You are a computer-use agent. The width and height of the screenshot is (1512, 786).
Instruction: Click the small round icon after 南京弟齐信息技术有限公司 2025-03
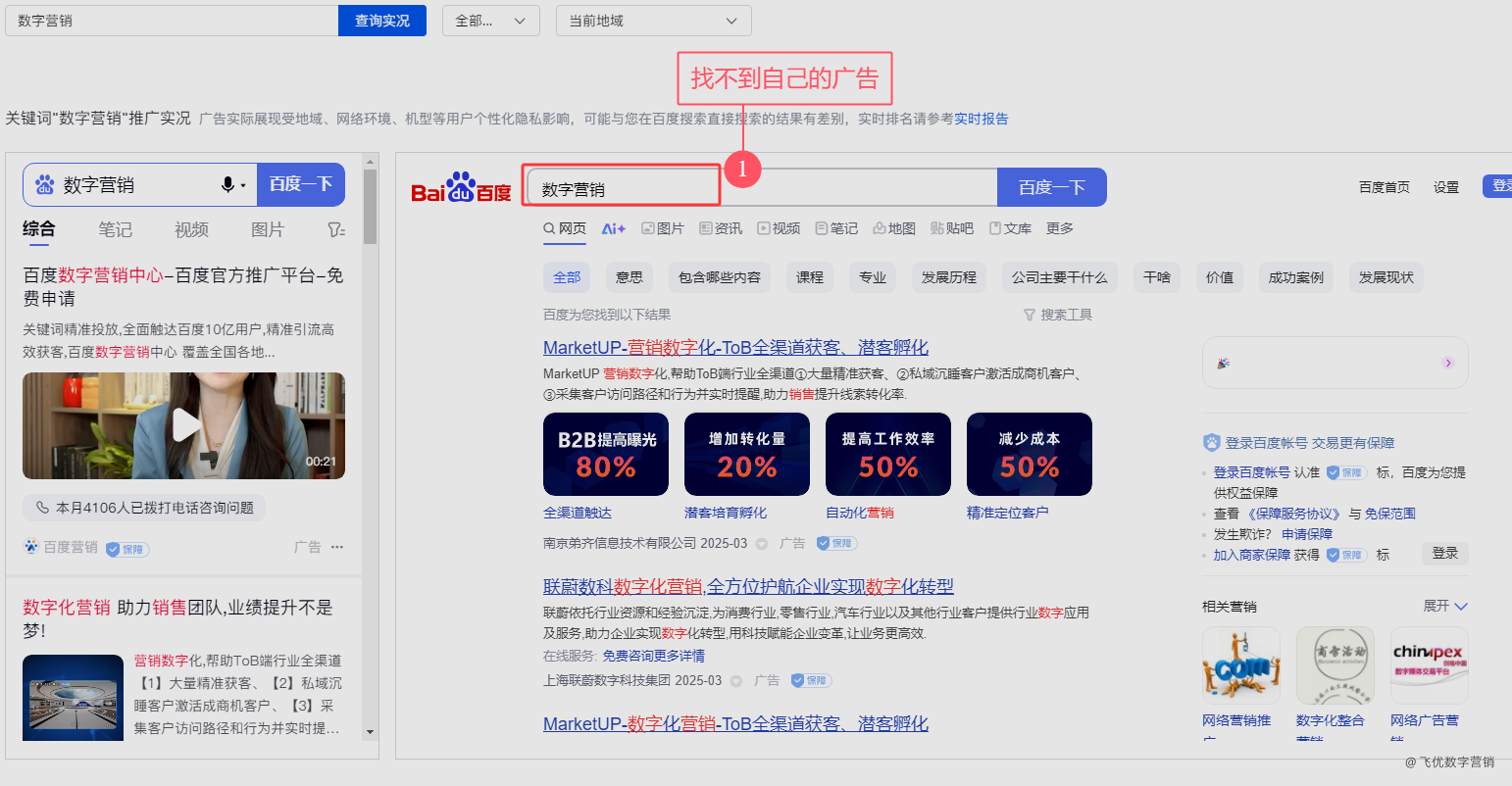pyautogui.click(x=762, y=543)
